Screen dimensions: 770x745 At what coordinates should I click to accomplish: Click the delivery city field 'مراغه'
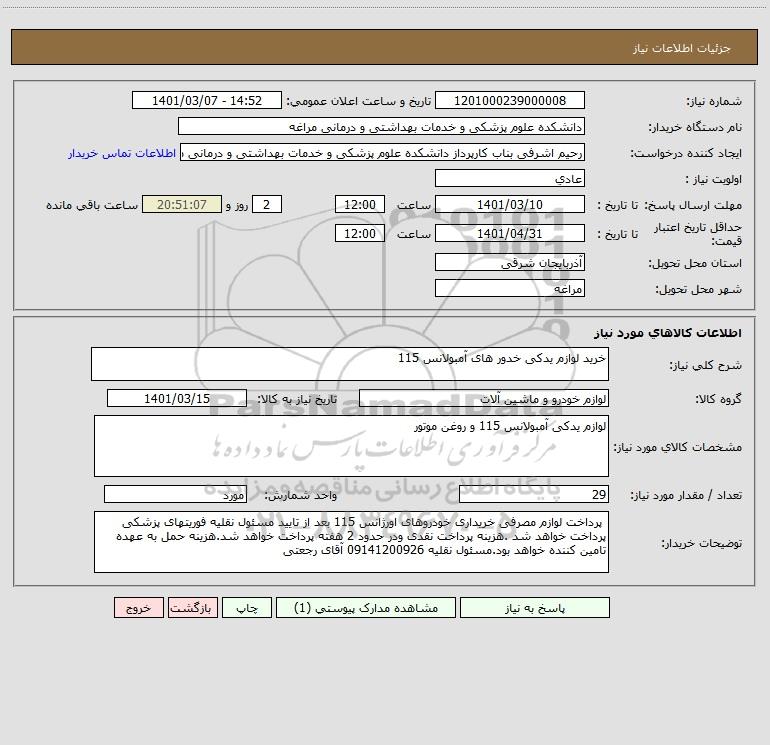[510, 289]
